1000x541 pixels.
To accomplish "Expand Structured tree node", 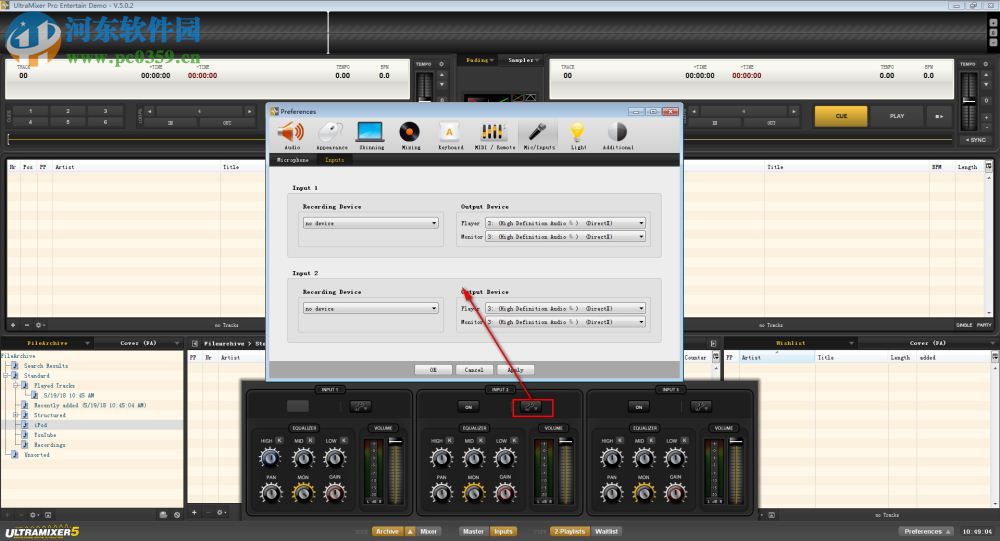I will point(16,415).
